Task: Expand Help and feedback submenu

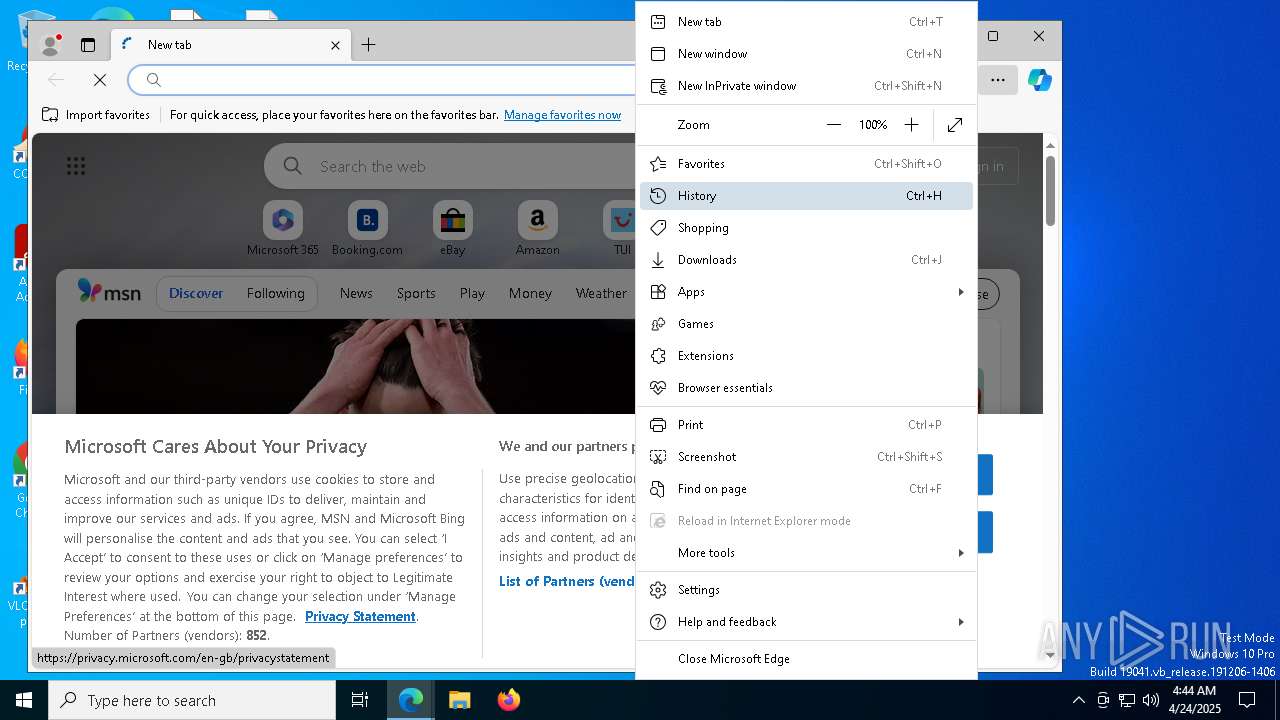Action: point(806,622)
